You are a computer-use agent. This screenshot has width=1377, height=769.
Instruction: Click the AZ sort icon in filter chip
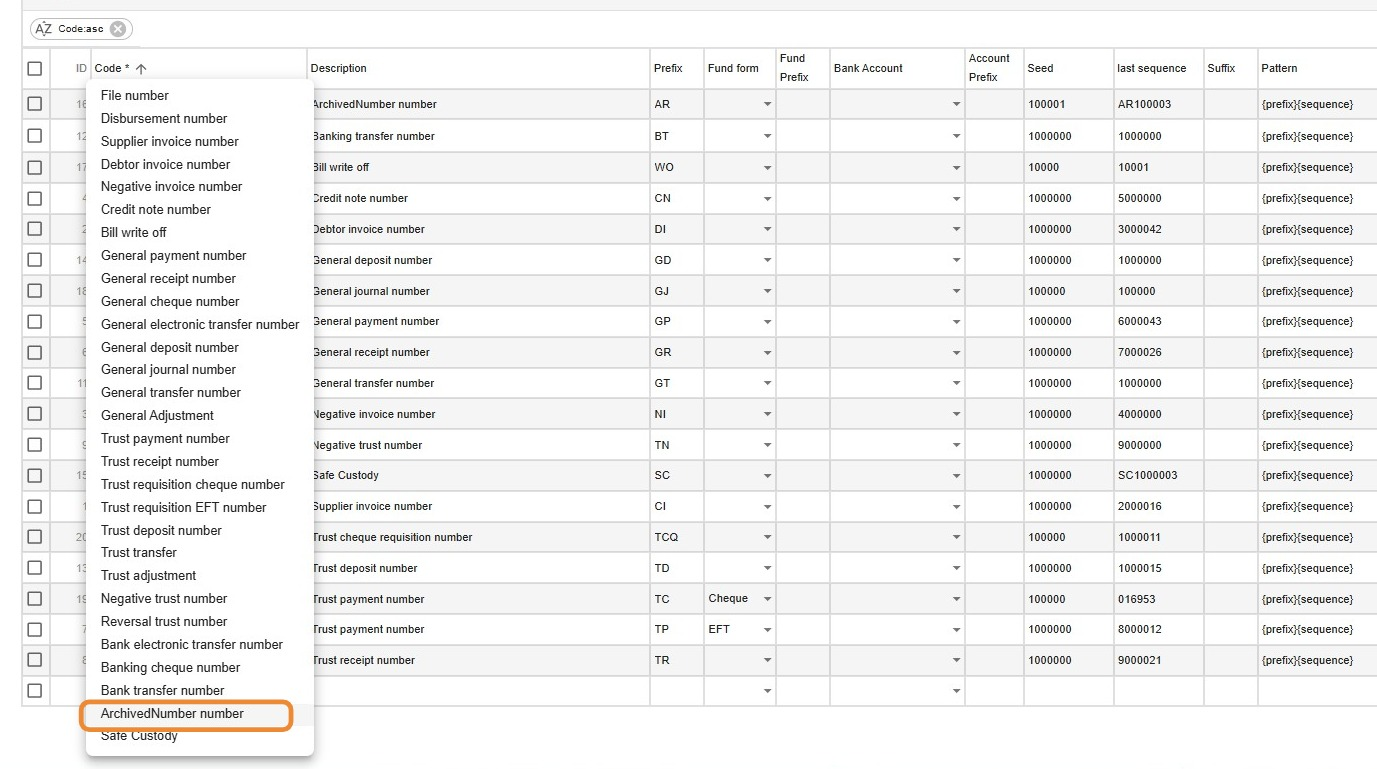coord(43,29)
